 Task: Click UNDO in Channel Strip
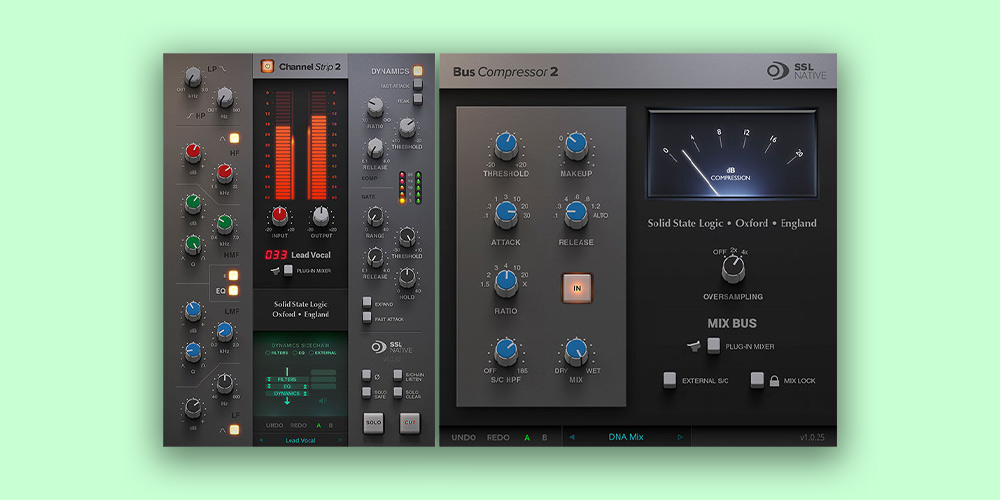[x=274, y=425]
